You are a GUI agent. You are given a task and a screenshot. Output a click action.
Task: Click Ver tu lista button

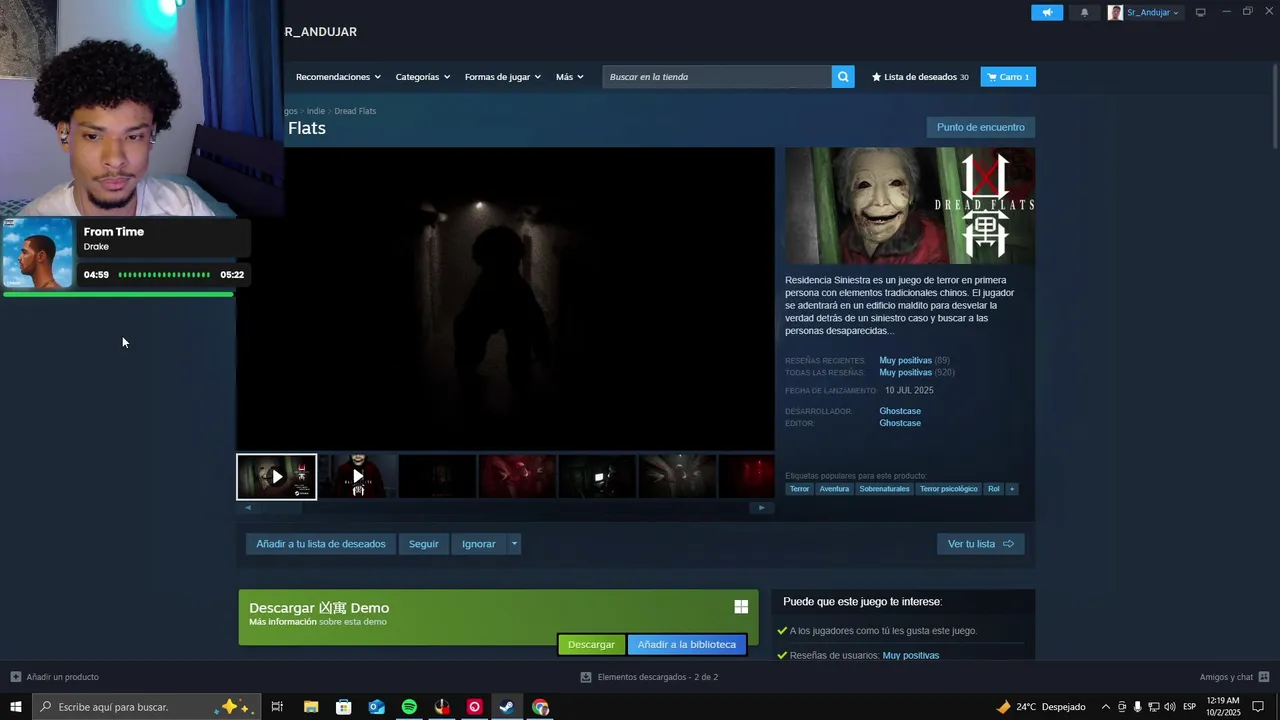(x=980, y=544)
